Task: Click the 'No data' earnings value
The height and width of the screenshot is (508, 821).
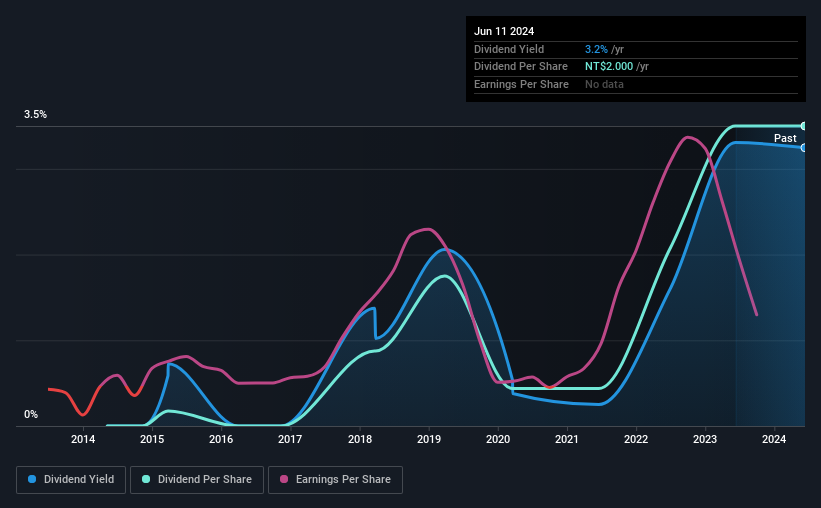Action: [604, 84]
